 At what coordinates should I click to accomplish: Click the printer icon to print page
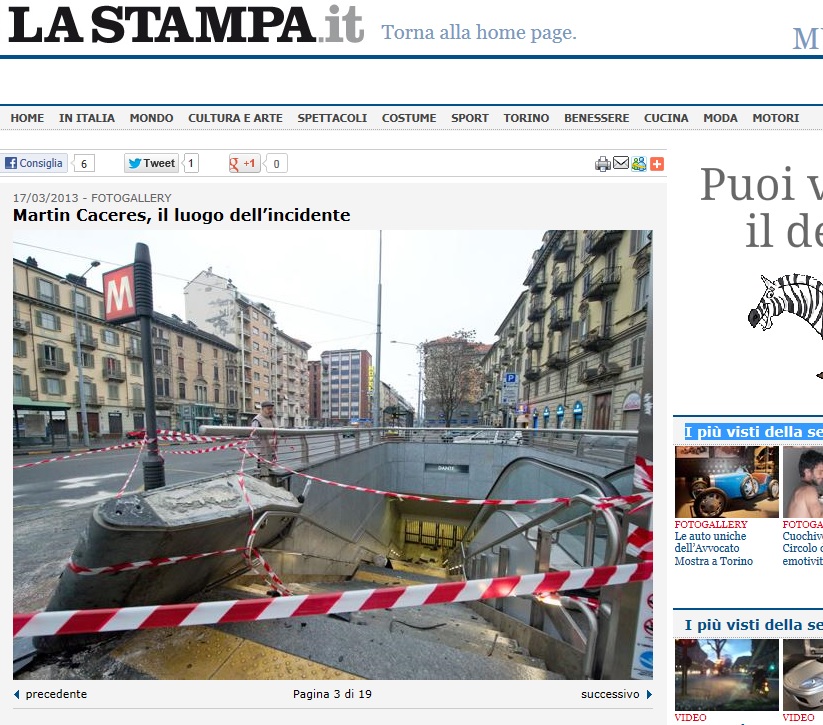(603, 164)
